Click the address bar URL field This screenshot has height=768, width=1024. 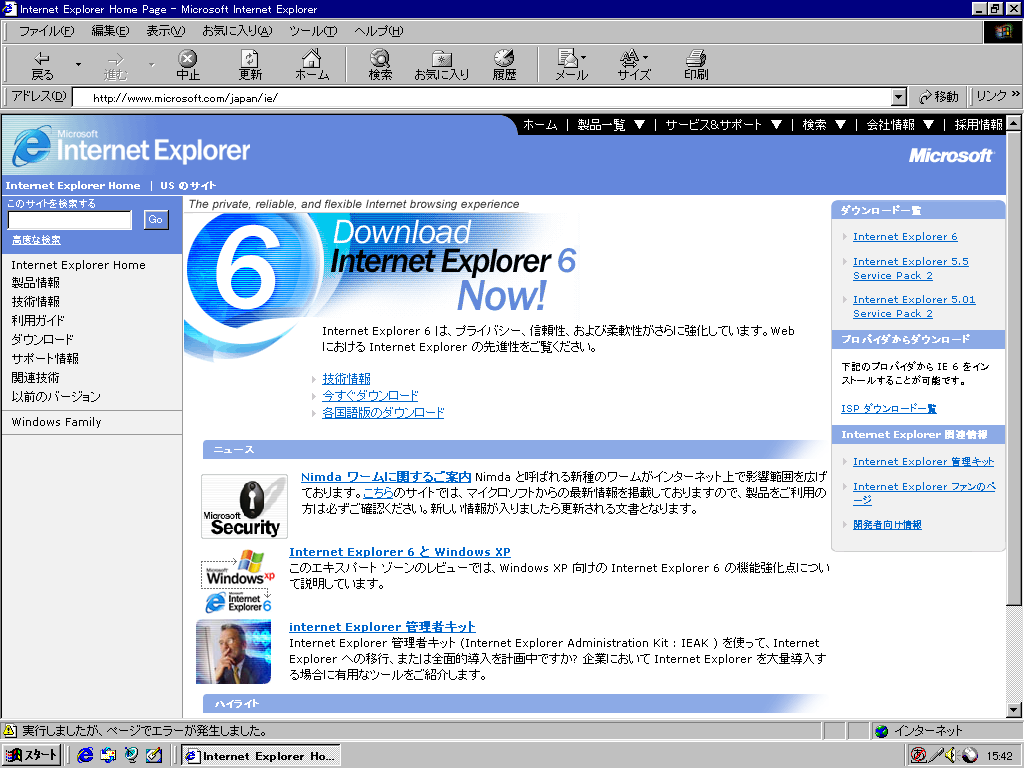click(482, 98)
